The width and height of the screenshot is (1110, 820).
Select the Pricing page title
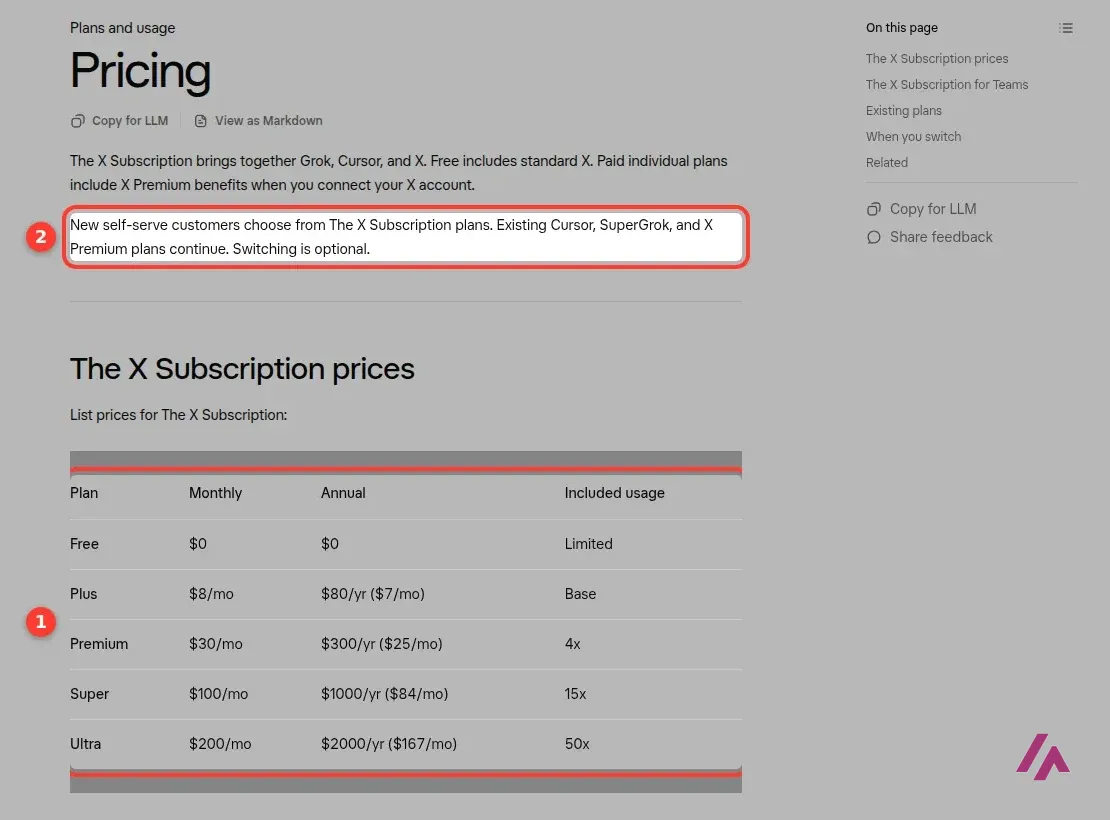[x=140, y=71]
